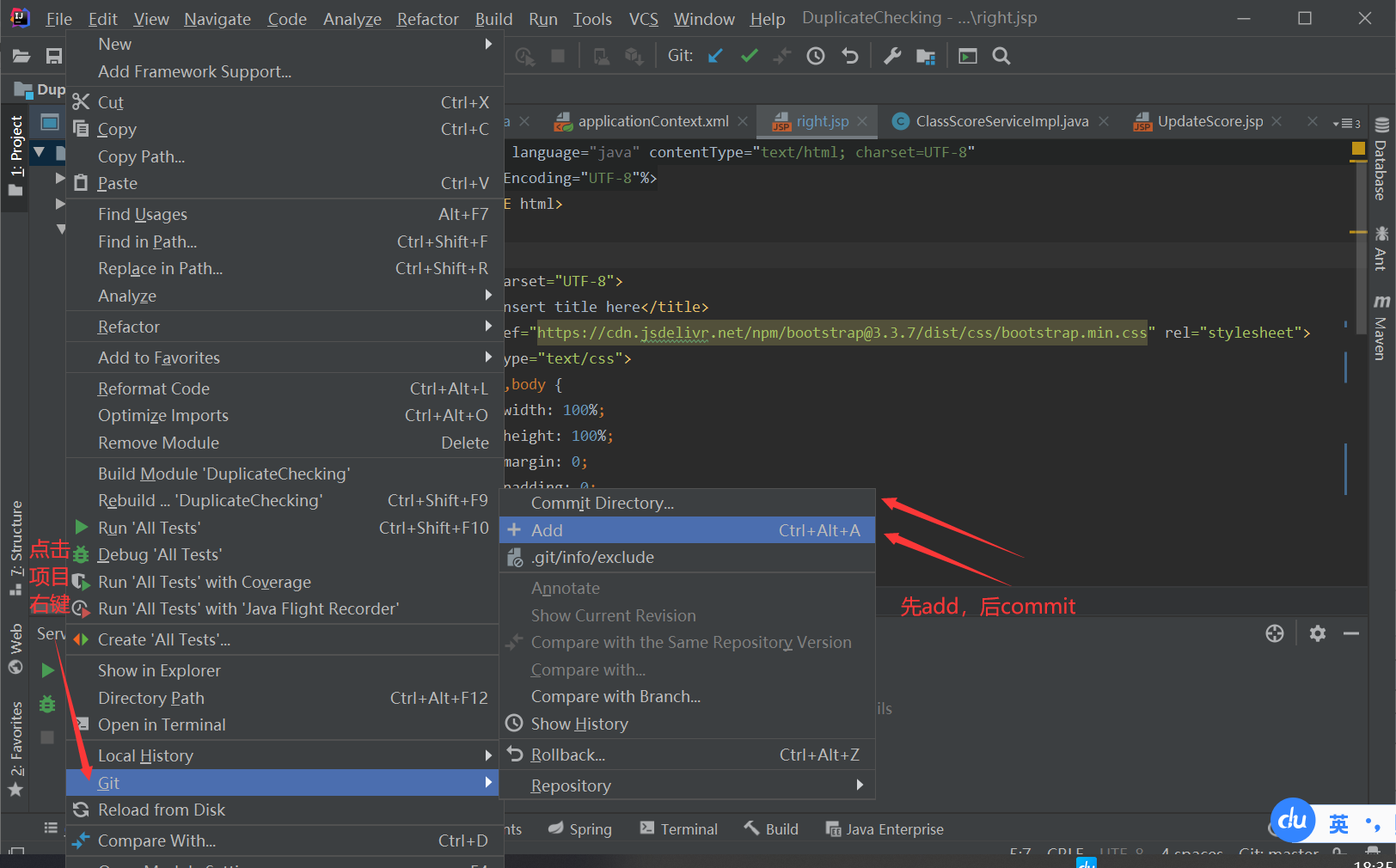Click the Search Everywhere magnifier icon
Image resolution: width=1396 pixels, height=868 pixels.
tap(1001, 56)
